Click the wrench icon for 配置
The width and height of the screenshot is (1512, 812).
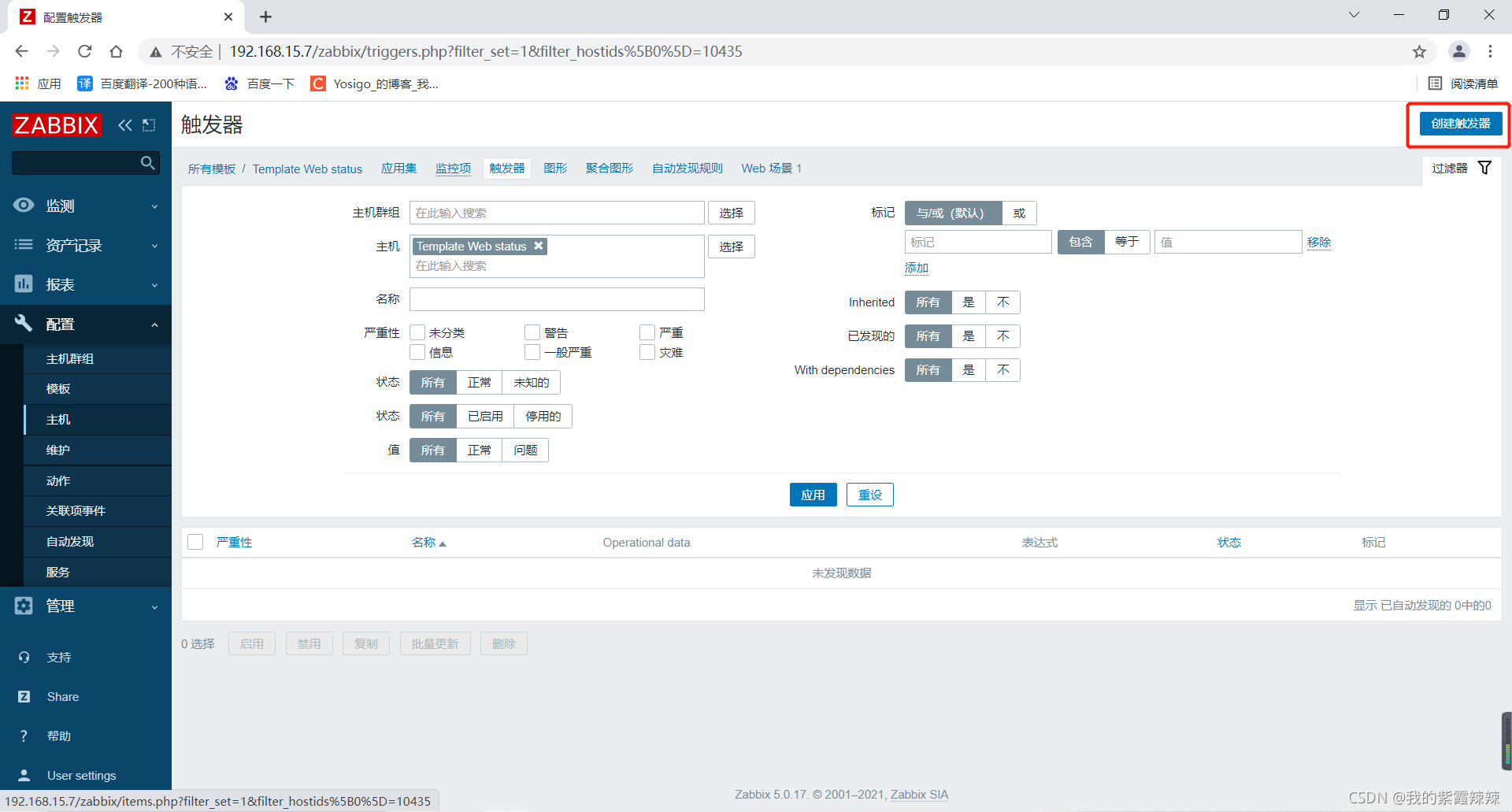point(24,323)
